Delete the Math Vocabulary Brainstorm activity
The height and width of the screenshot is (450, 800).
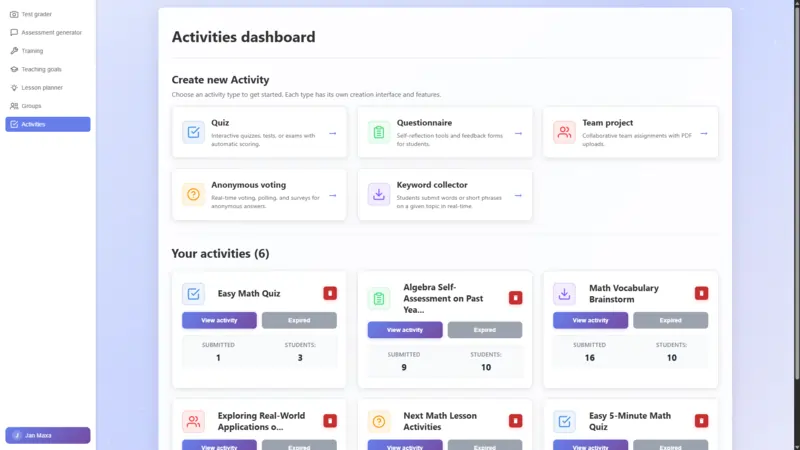click(x=701, y=293)
